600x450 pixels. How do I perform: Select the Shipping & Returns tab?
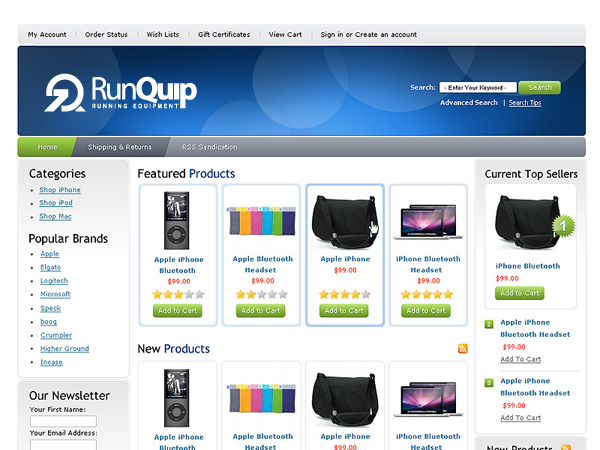pyautogui.click(x=119, y=147)
